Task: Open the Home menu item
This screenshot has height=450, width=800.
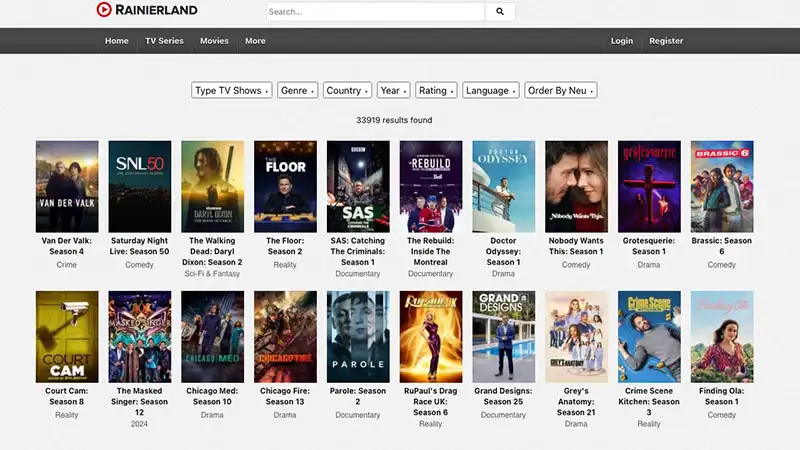Action: (117, 41)
